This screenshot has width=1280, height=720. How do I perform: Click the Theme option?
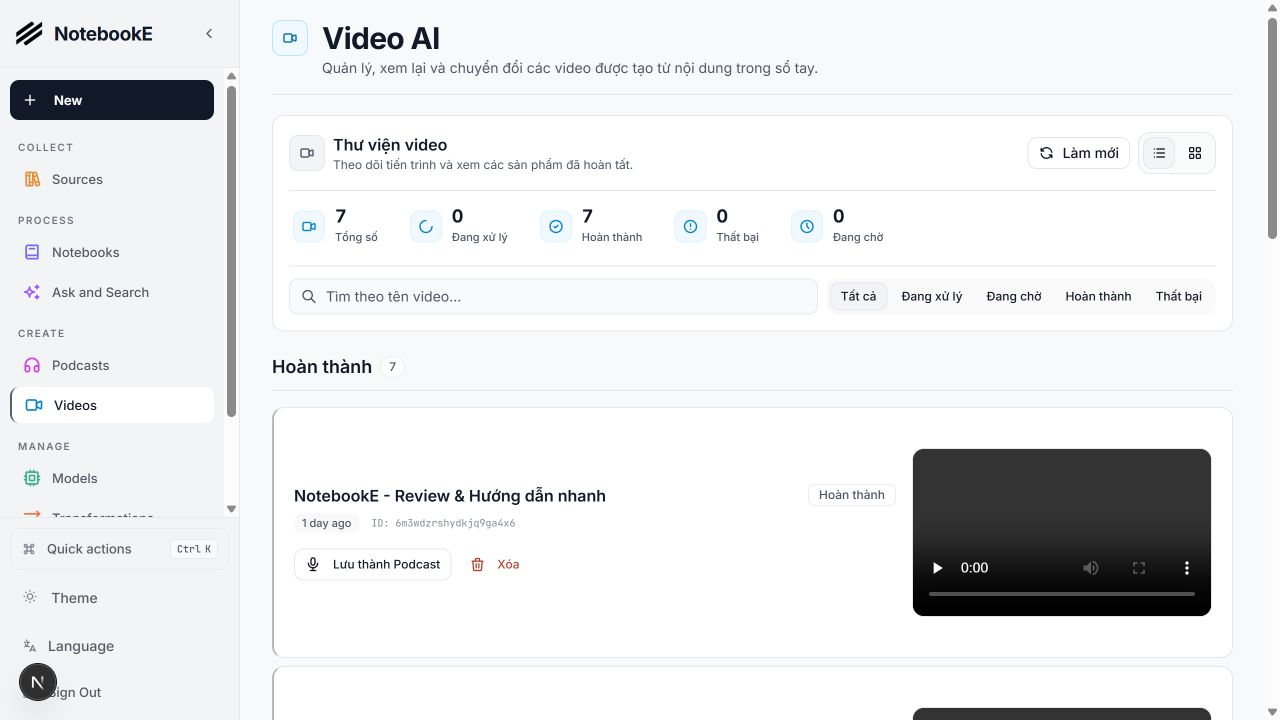119,598
